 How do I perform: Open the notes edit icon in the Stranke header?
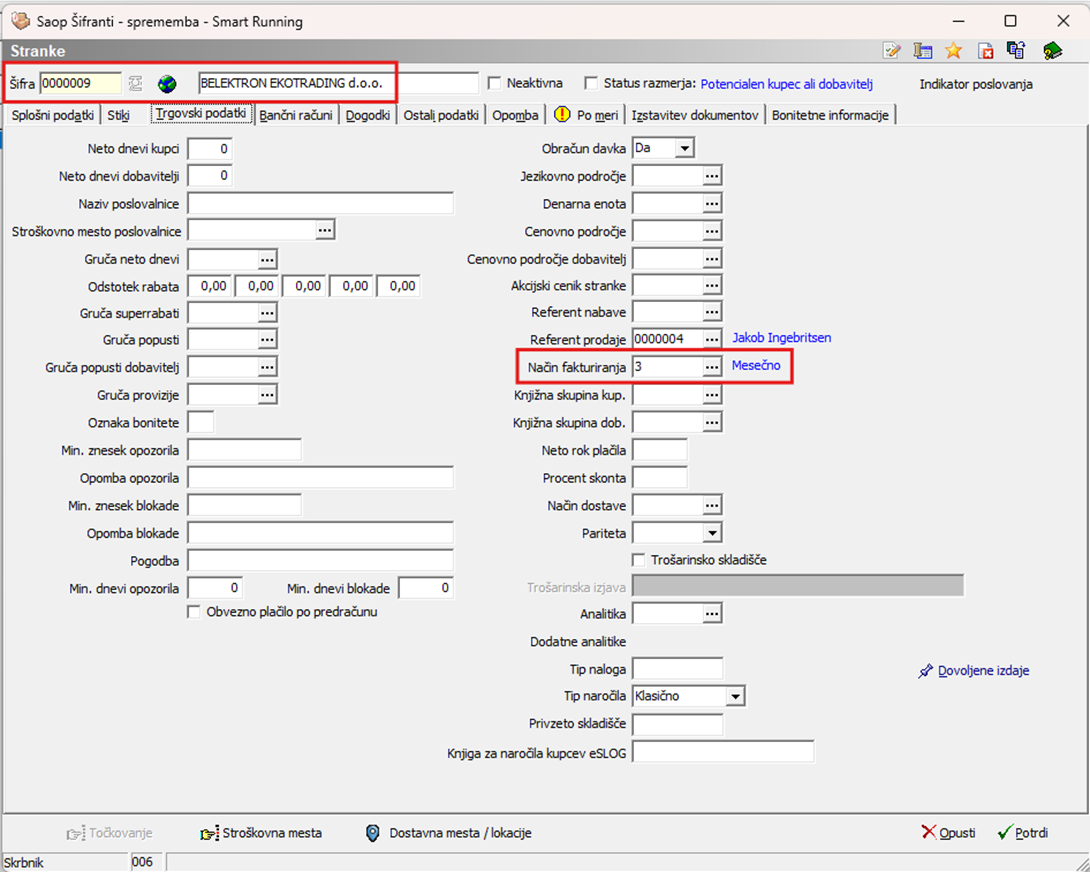coord(891,51)
